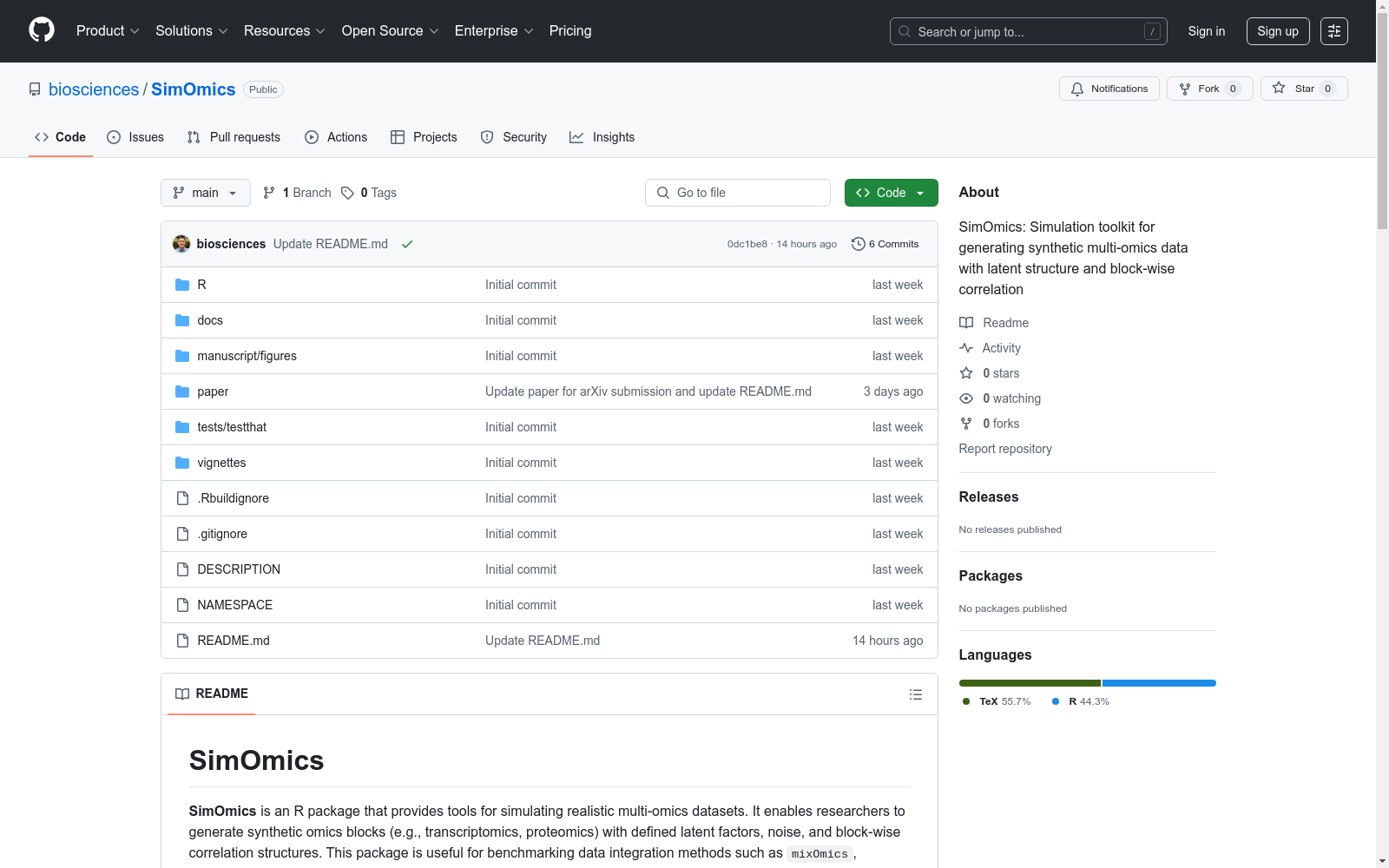Click the Sign in link
1389x868 pixels.
1207,31
